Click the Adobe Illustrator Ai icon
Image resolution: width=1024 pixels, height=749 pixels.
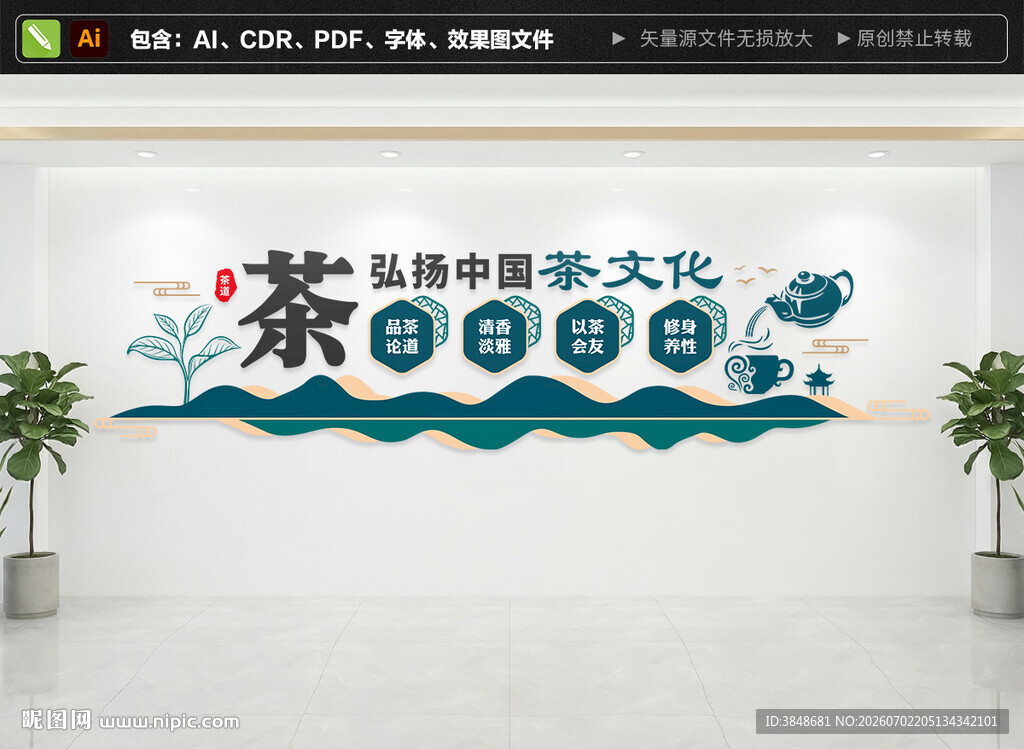(89, 39)
